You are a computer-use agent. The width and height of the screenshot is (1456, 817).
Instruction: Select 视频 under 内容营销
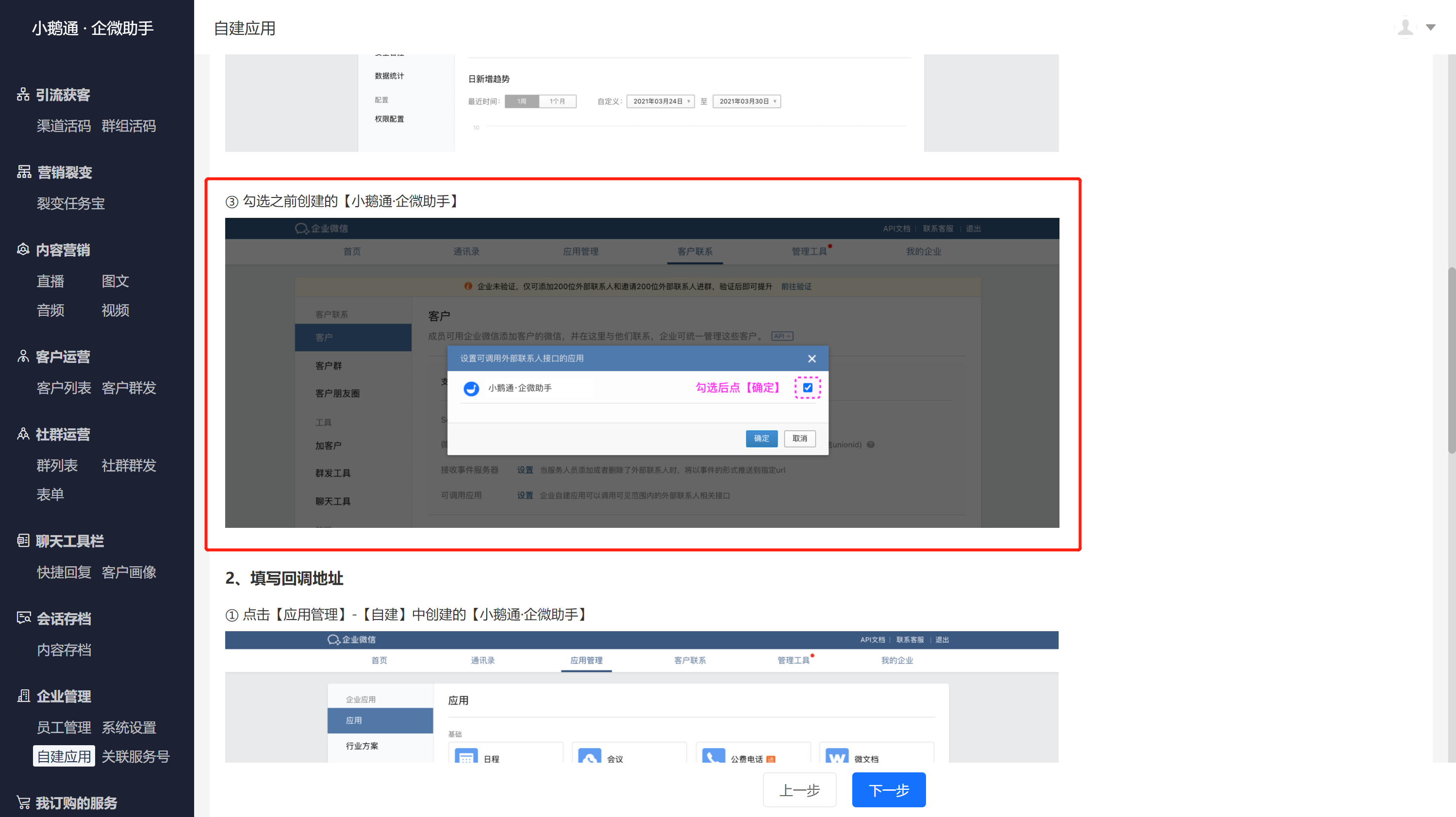click(x=116, y=310)
